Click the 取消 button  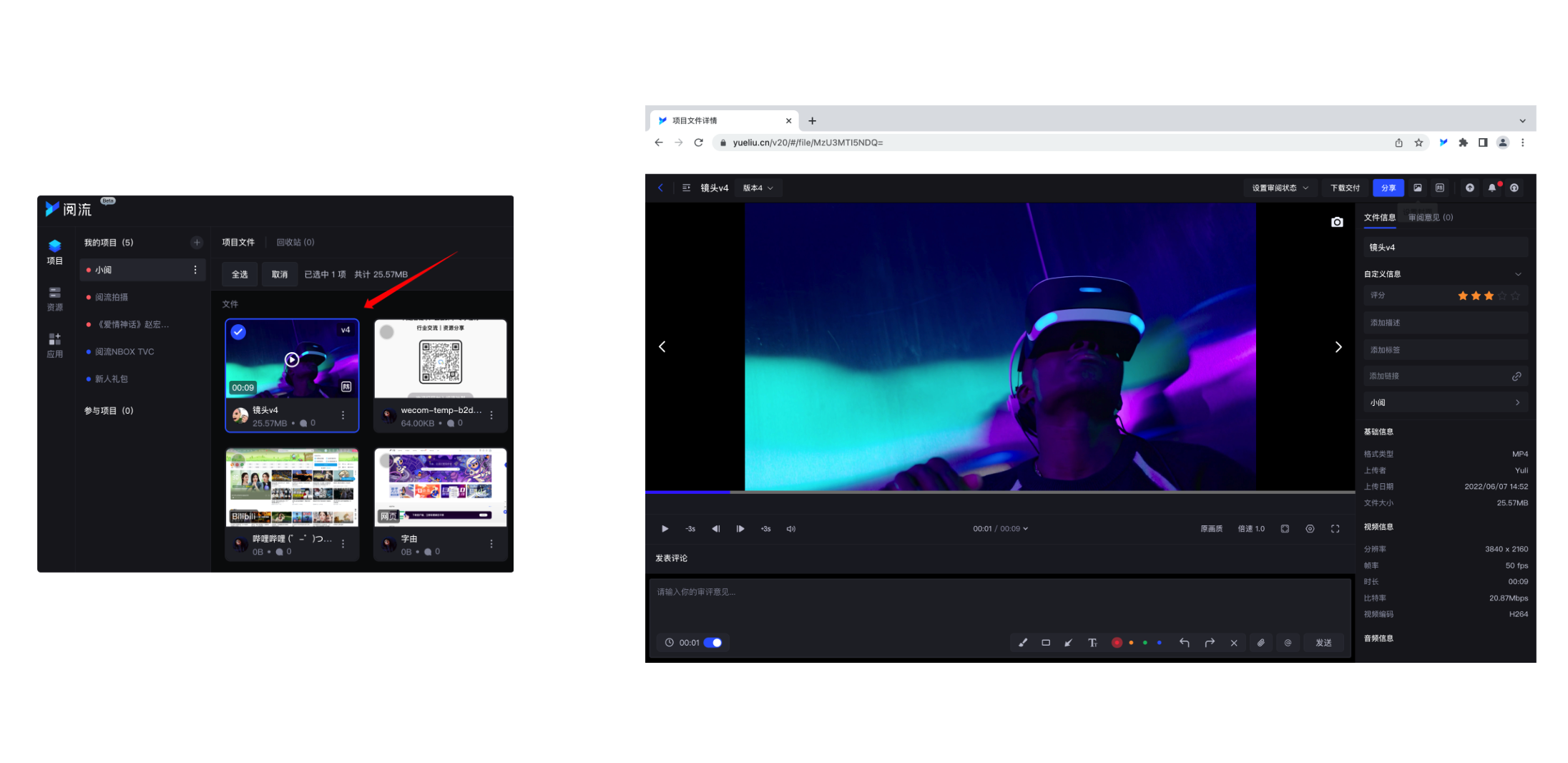coord(280,275)
